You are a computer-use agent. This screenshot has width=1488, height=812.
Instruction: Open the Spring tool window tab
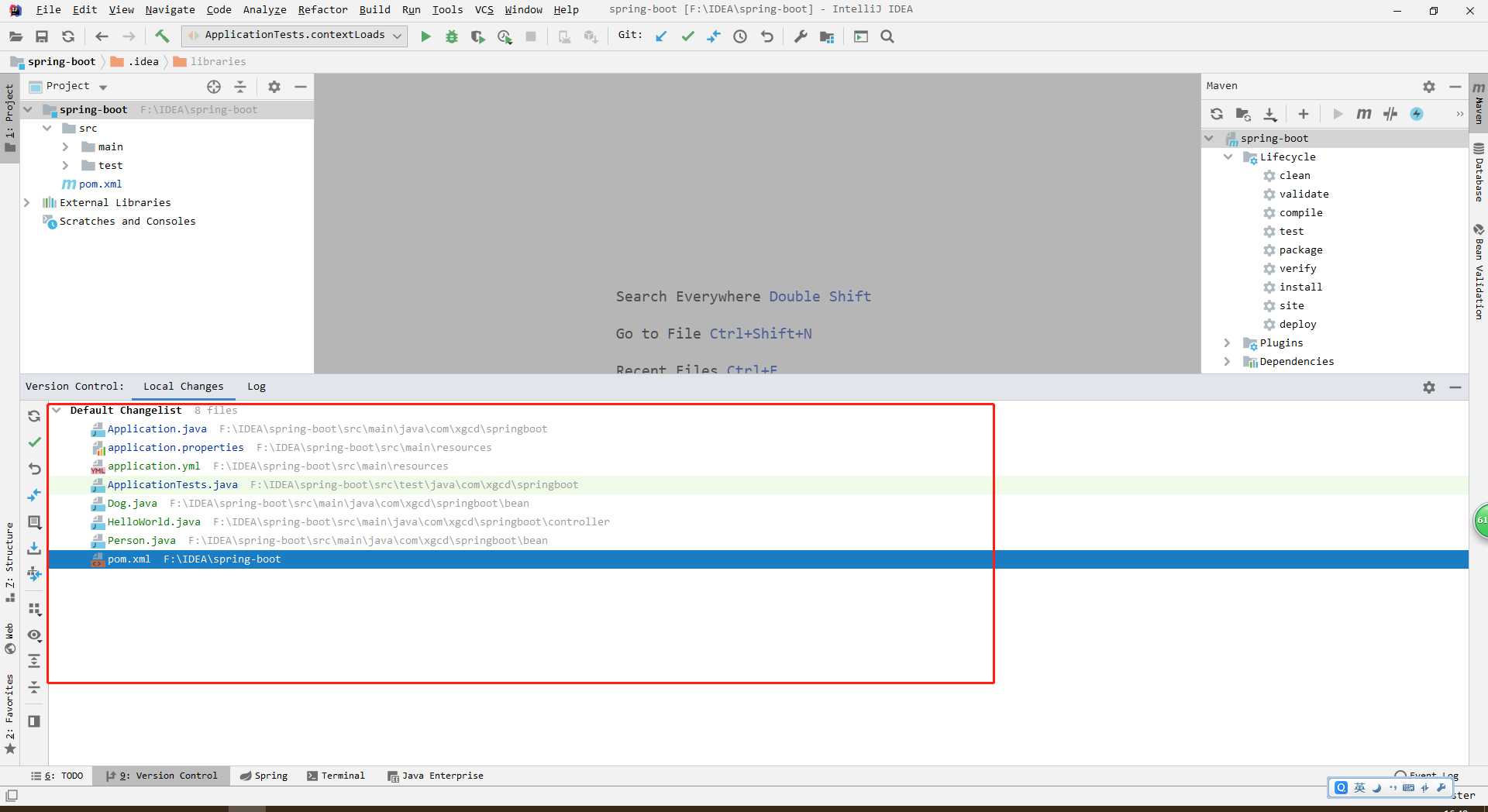tap(263, 776)
